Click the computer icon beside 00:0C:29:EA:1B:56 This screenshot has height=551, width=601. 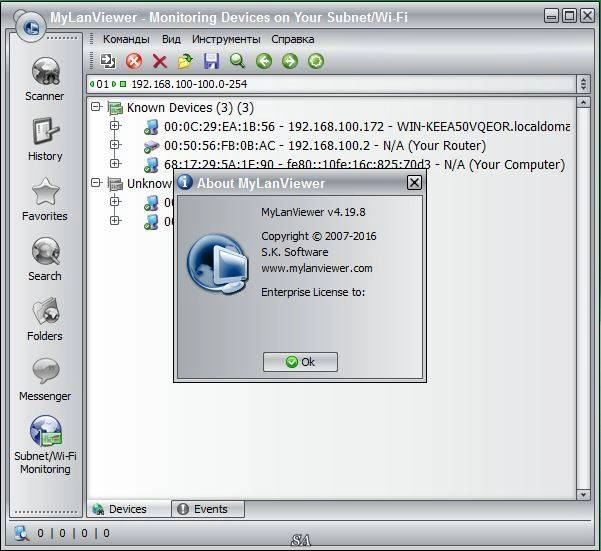click(151, 127)
